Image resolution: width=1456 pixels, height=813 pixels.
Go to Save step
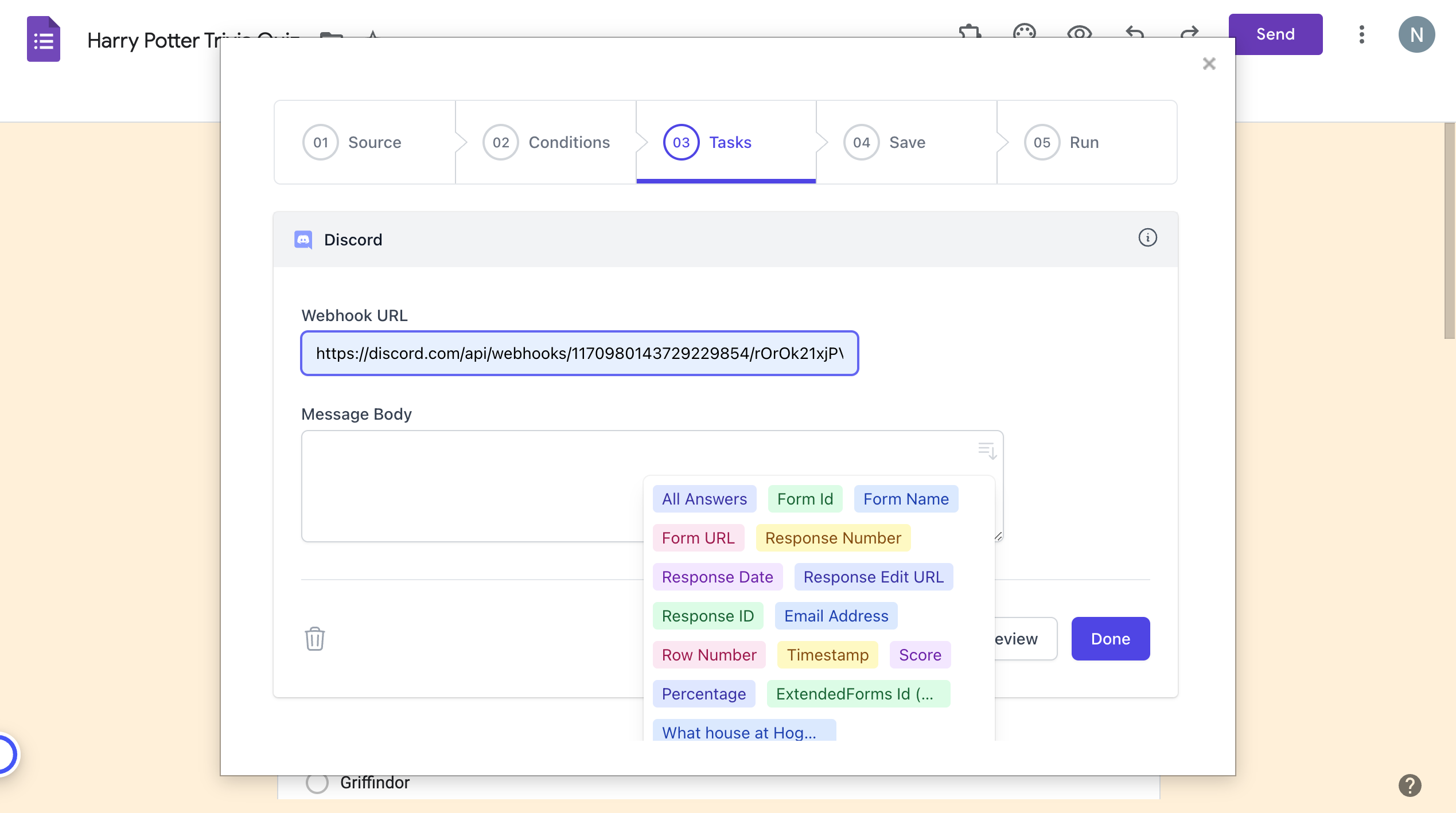click(906, 142)
